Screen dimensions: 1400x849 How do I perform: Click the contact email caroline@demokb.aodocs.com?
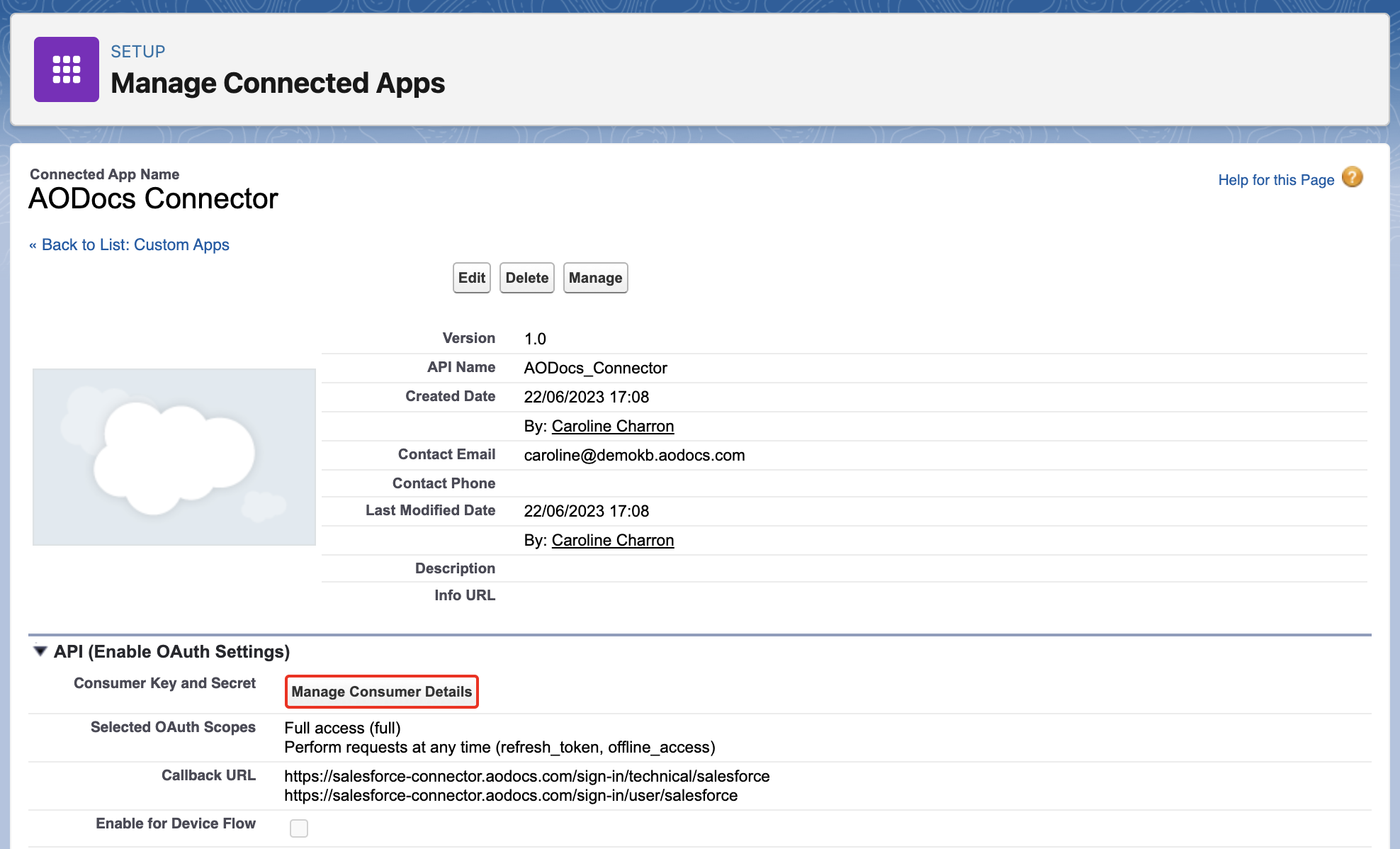tap(634, 455)
